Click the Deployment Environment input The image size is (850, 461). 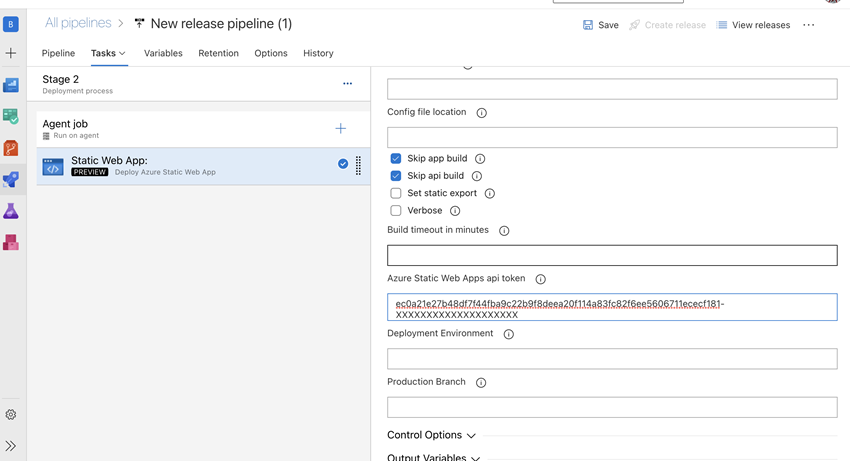(x=612, y=358)
